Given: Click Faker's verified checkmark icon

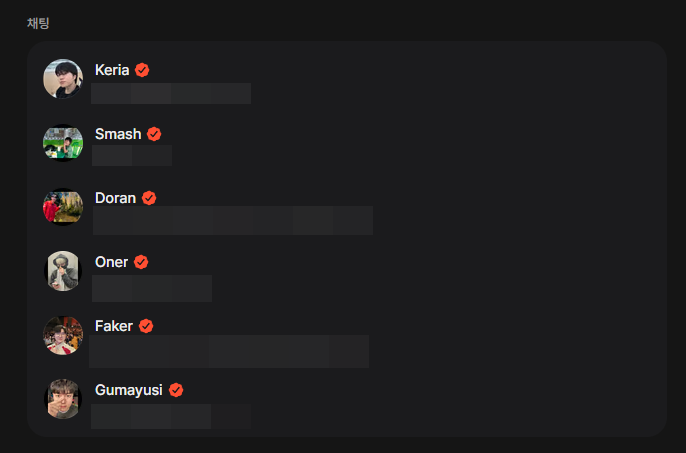Looking at the screenshot, I should point(146,326).
